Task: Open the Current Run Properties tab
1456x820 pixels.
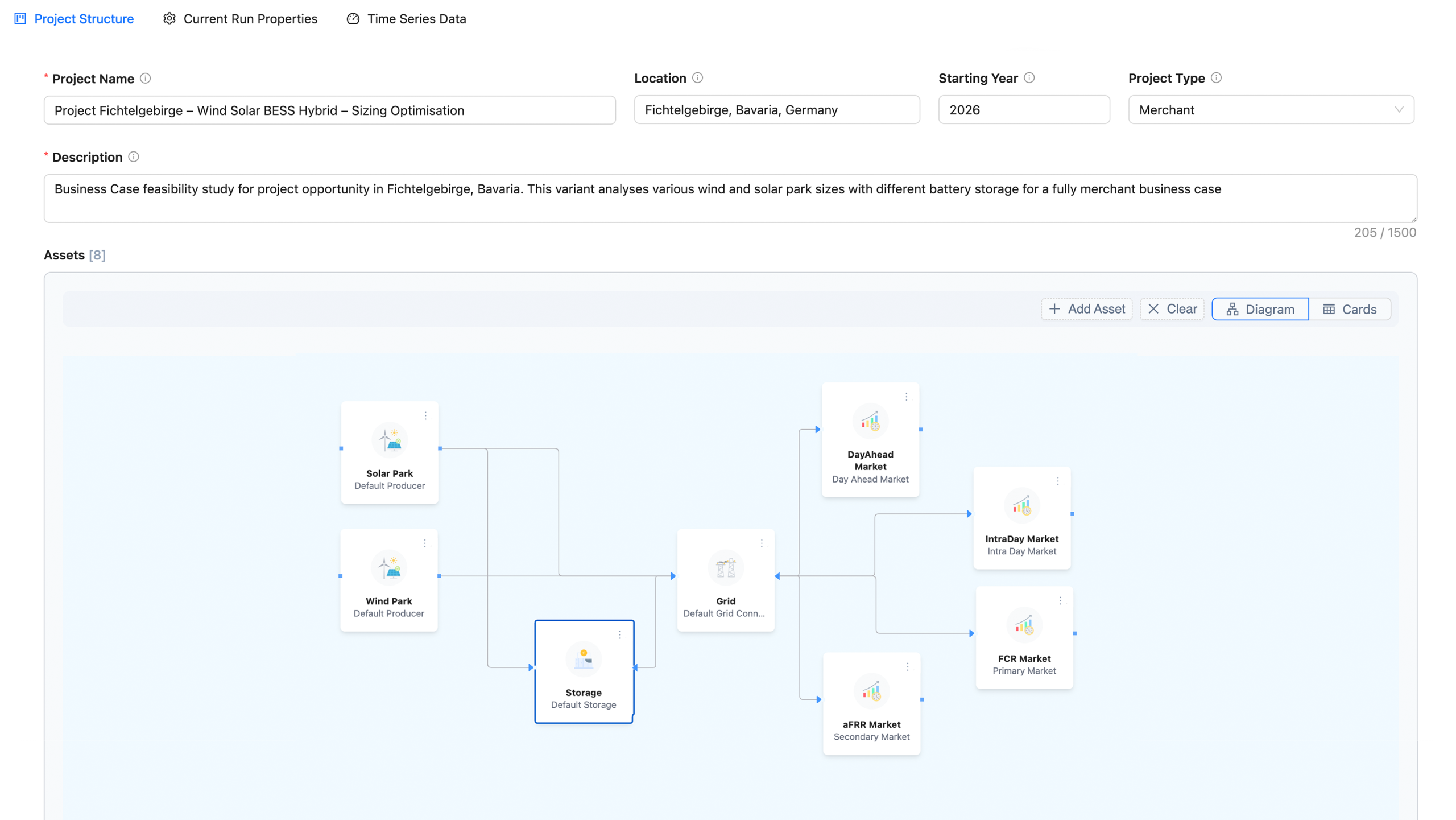Action: (240, 19)
